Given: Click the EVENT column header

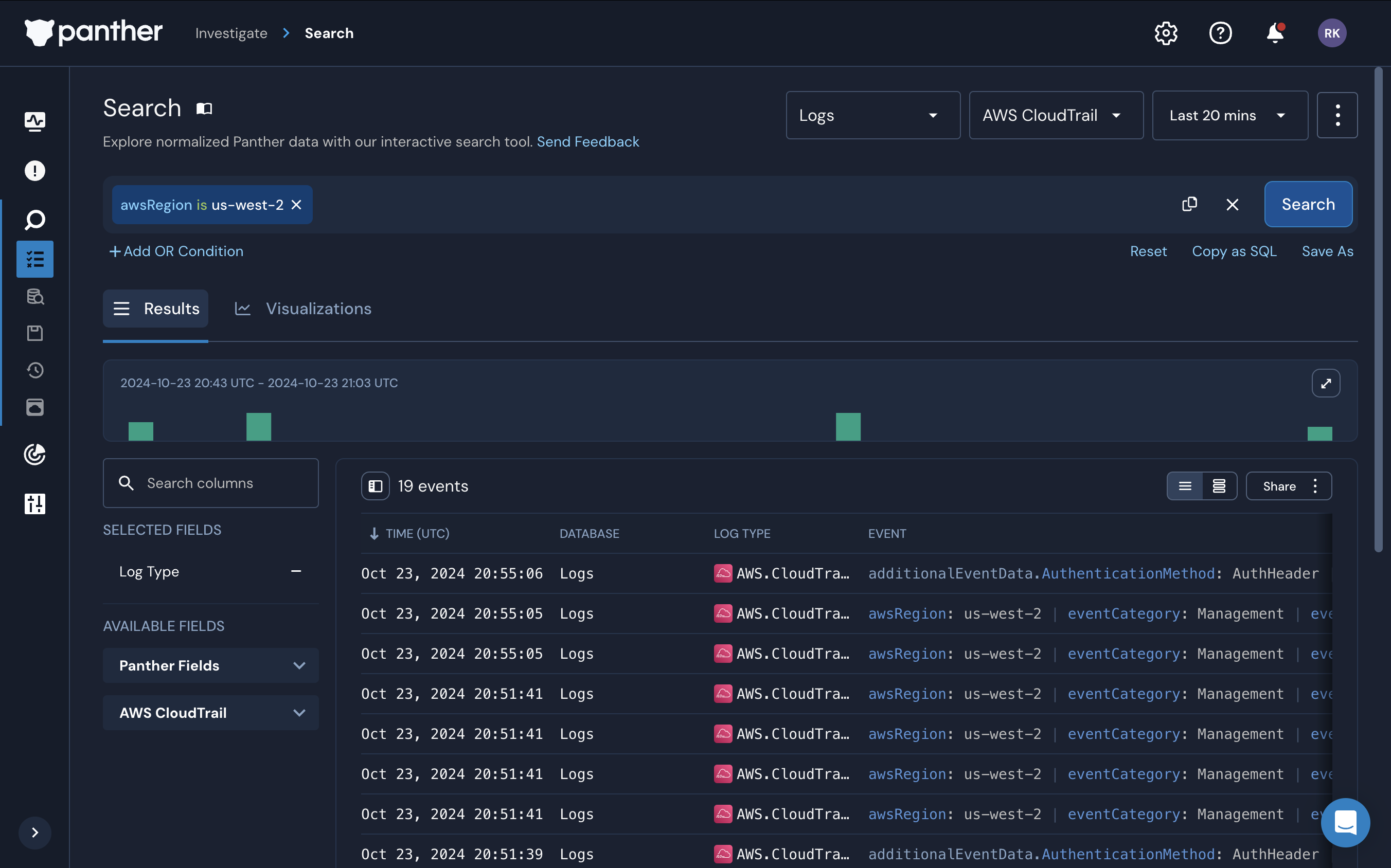Looking at the screenshot, I should pos(887,533).
